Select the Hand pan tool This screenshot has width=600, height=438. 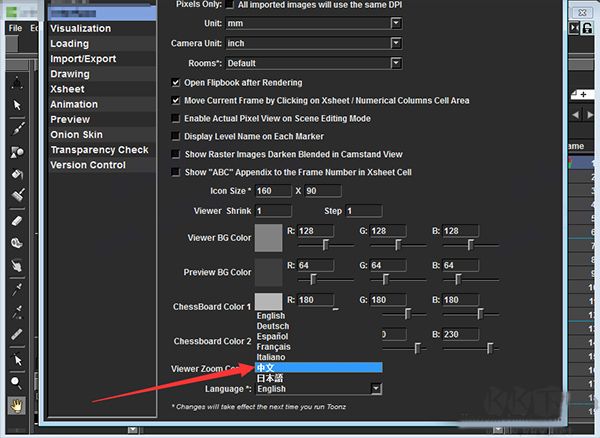[x=16, y=405]
